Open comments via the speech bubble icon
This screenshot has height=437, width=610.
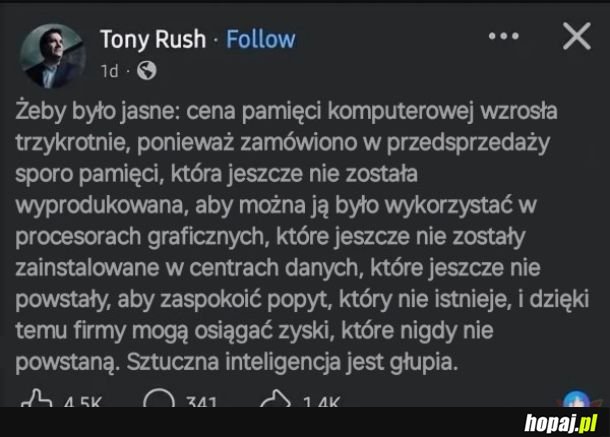pyautogui.click(x=157, y=401)
